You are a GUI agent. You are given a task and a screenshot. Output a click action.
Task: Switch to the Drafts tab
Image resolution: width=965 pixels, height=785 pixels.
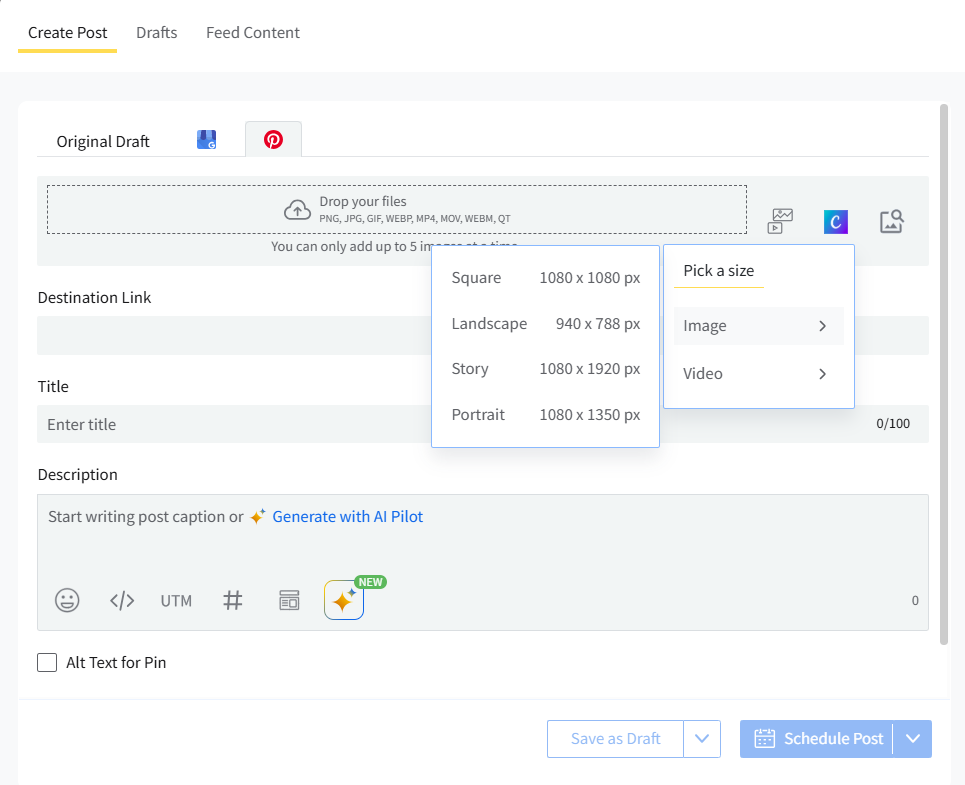[x=157, y=33]
